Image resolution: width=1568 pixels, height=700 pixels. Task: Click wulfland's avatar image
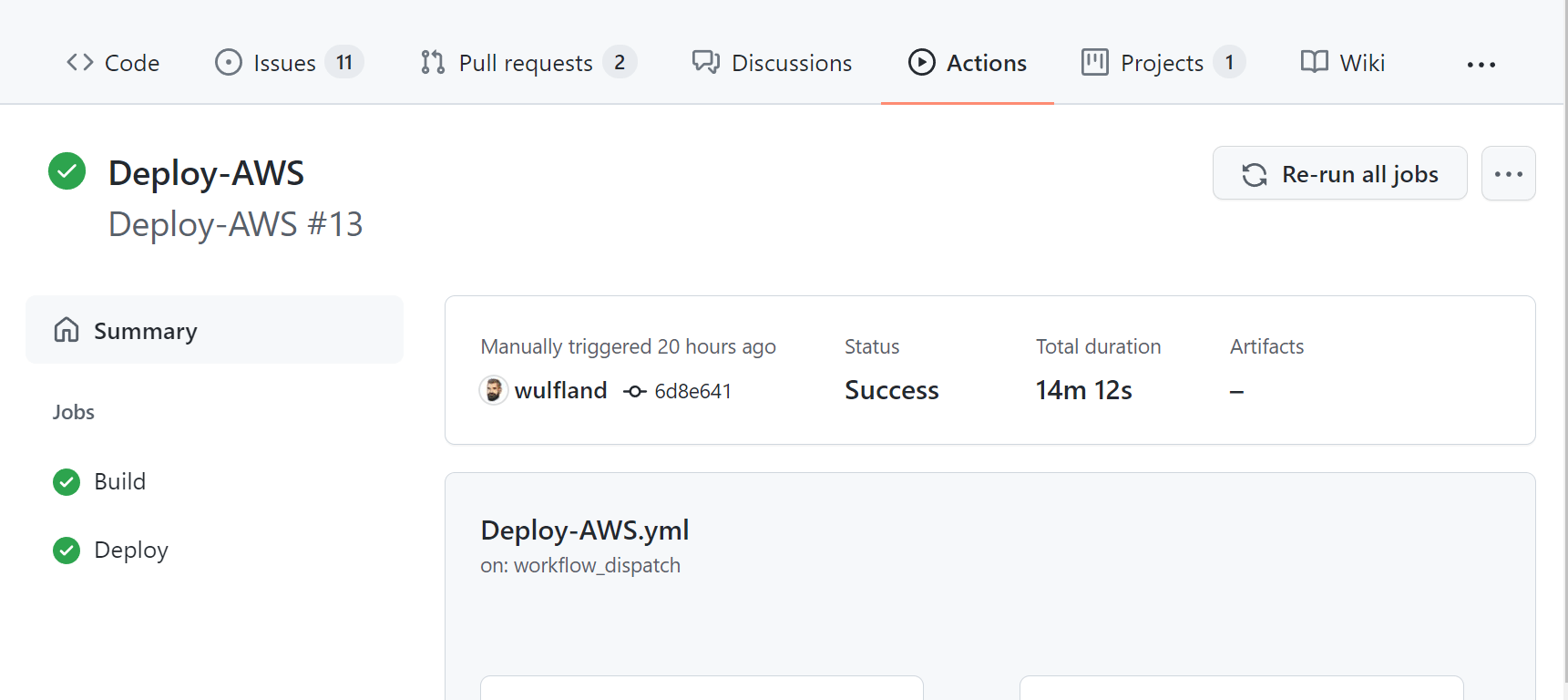coord(493,390)
